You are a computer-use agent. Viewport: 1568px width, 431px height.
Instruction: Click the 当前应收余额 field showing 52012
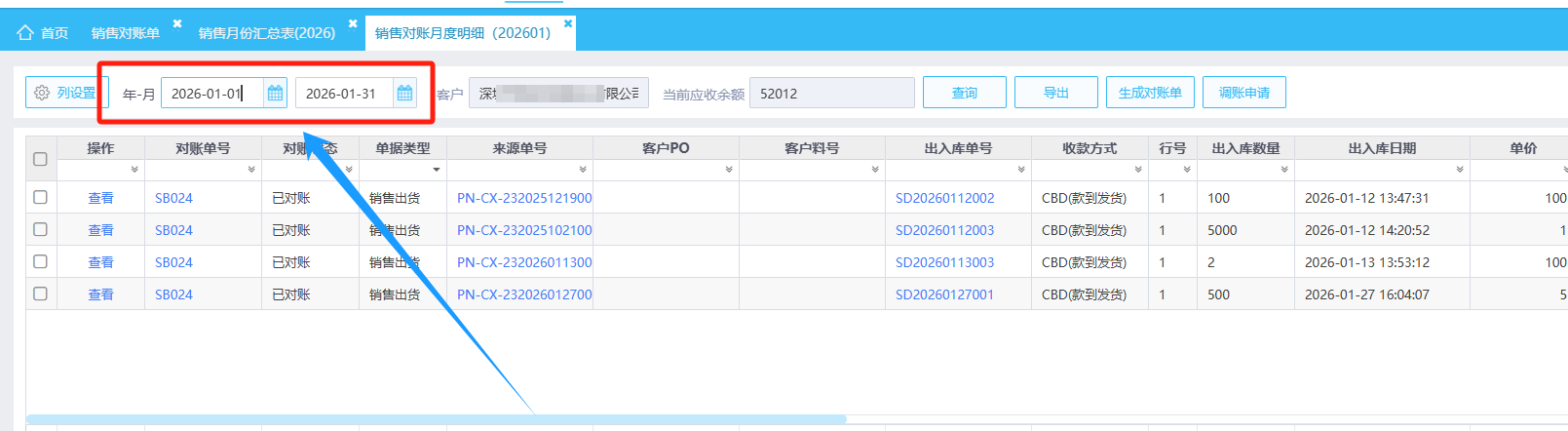(x=831, y=93)
